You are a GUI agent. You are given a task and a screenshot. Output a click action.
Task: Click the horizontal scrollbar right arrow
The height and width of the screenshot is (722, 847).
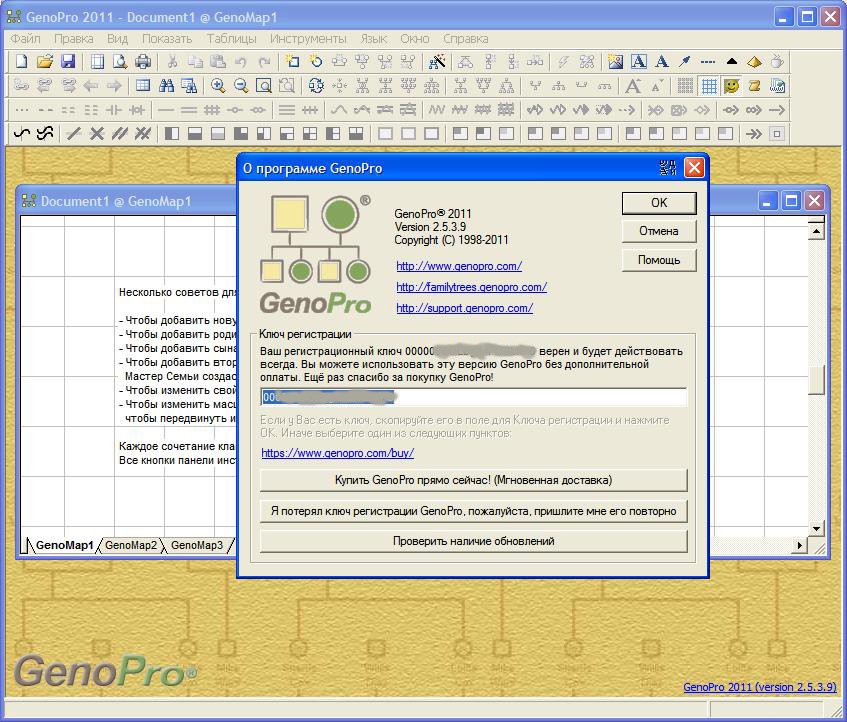click(x=799, y=545)
